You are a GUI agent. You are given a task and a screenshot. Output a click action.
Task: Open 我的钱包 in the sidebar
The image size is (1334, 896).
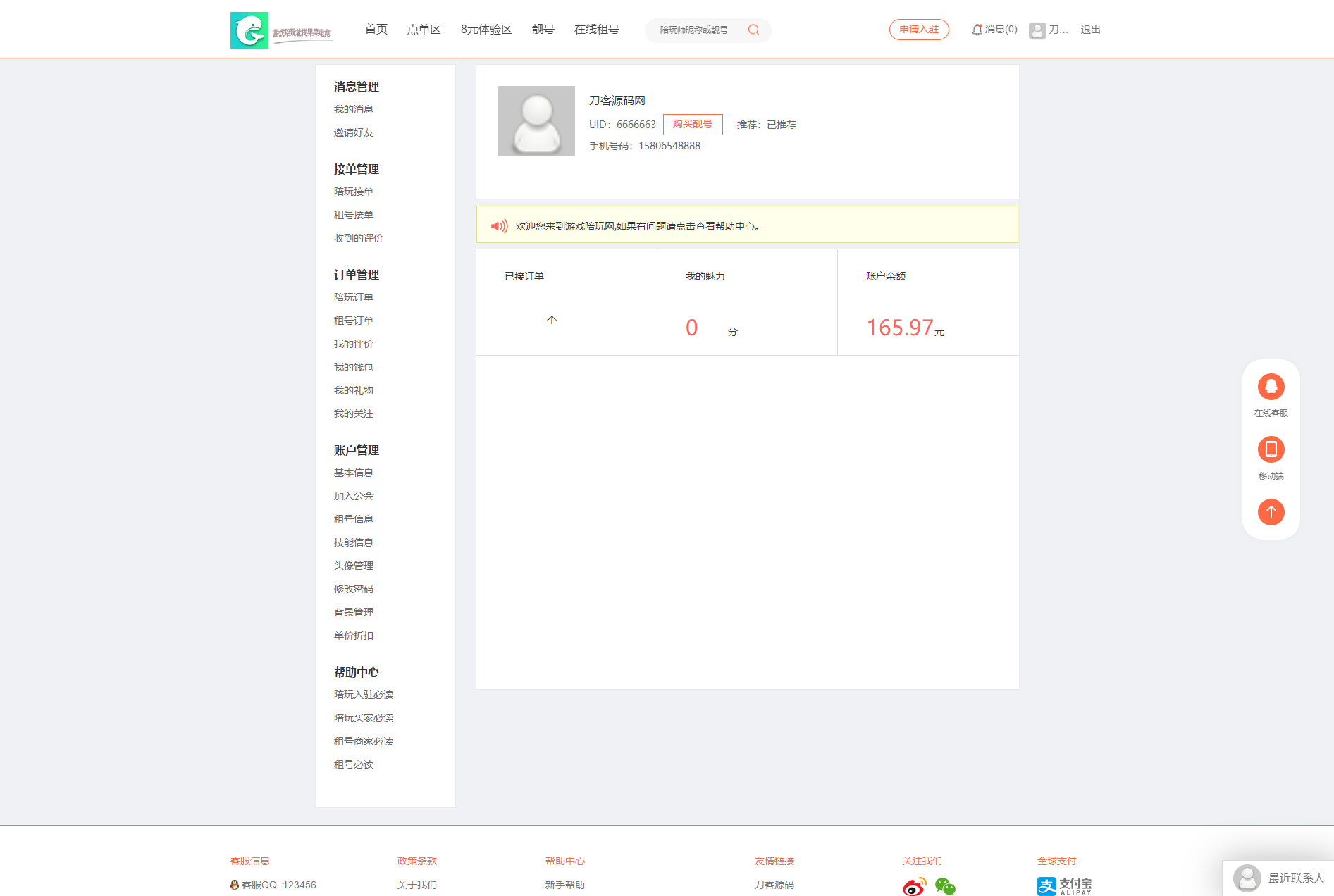(x=354, y=367)
